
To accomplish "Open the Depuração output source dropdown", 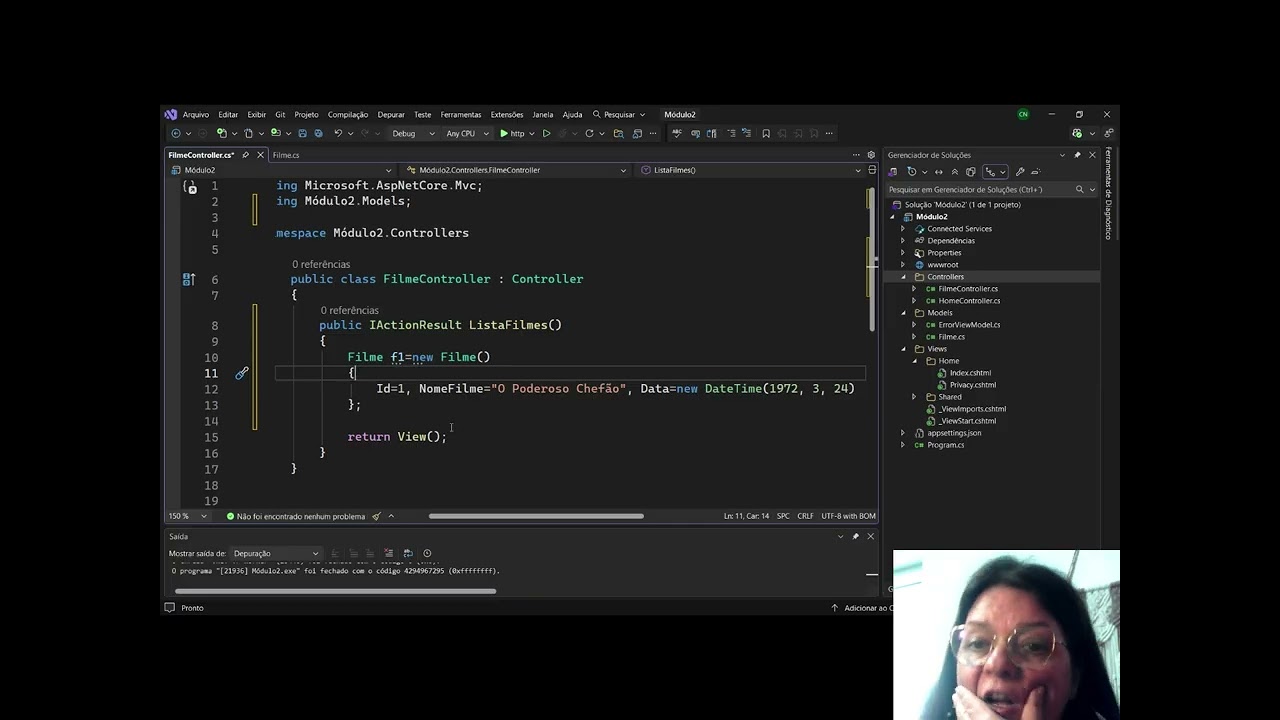I will point(276,553).
